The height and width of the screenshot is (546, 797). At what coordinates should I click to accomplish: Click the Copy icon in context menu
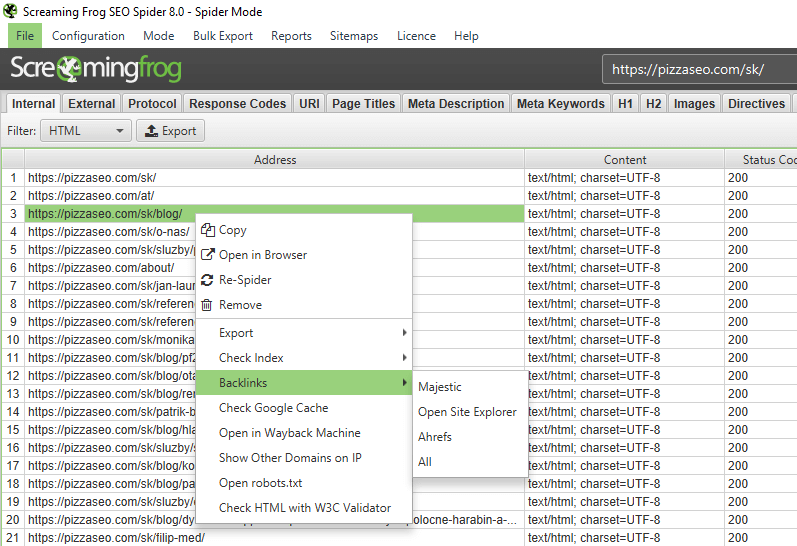(207, 230)
